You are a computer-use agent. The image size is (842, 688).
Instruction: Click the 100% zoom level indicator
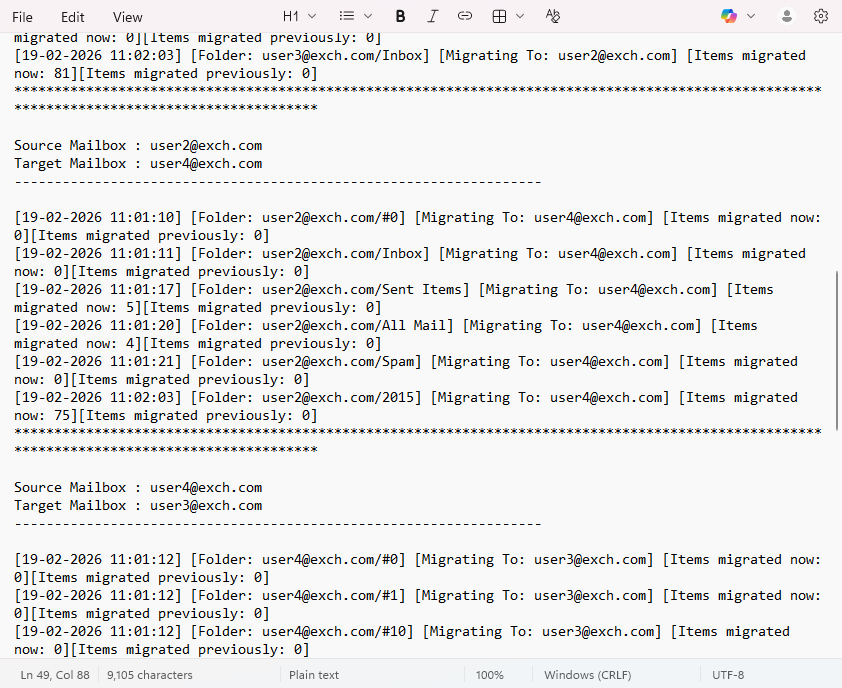(489, 675)
